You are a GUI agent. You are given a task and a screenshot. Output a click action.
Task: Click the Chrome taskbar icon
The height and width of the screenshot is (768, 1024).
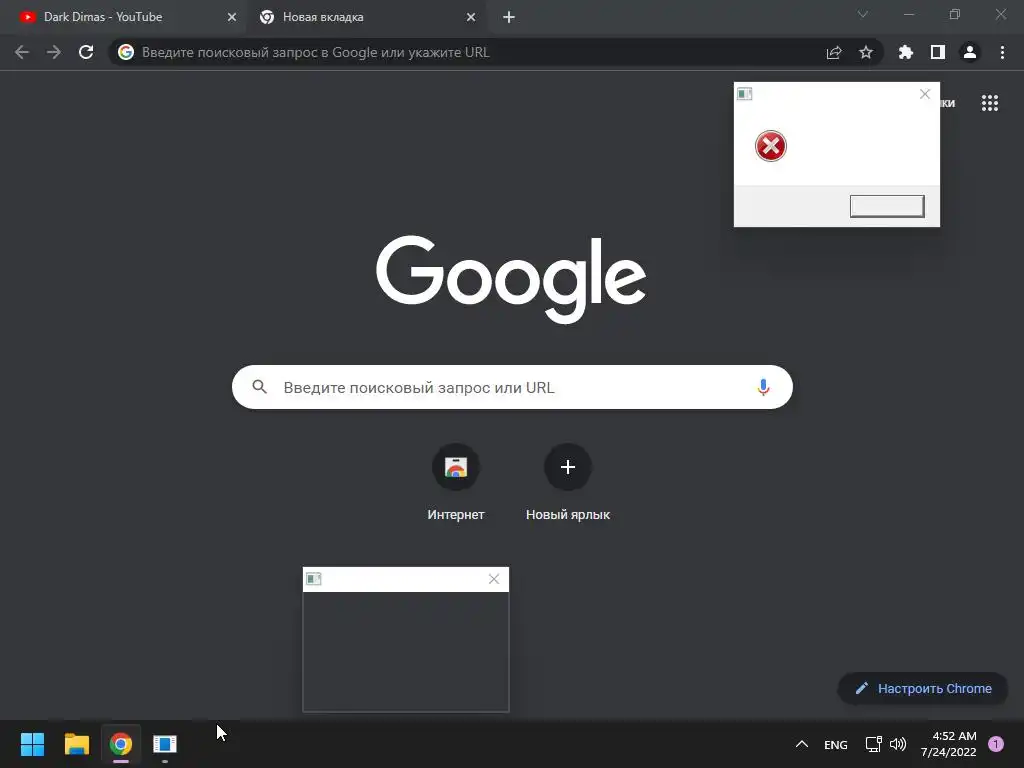121,744
